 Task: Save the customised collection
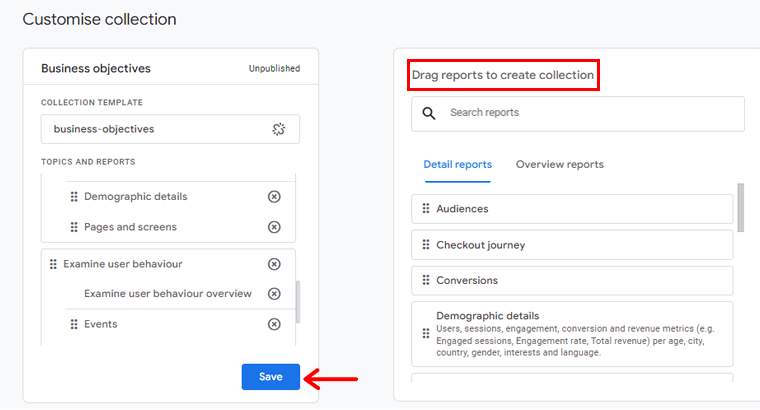[270, 377]
